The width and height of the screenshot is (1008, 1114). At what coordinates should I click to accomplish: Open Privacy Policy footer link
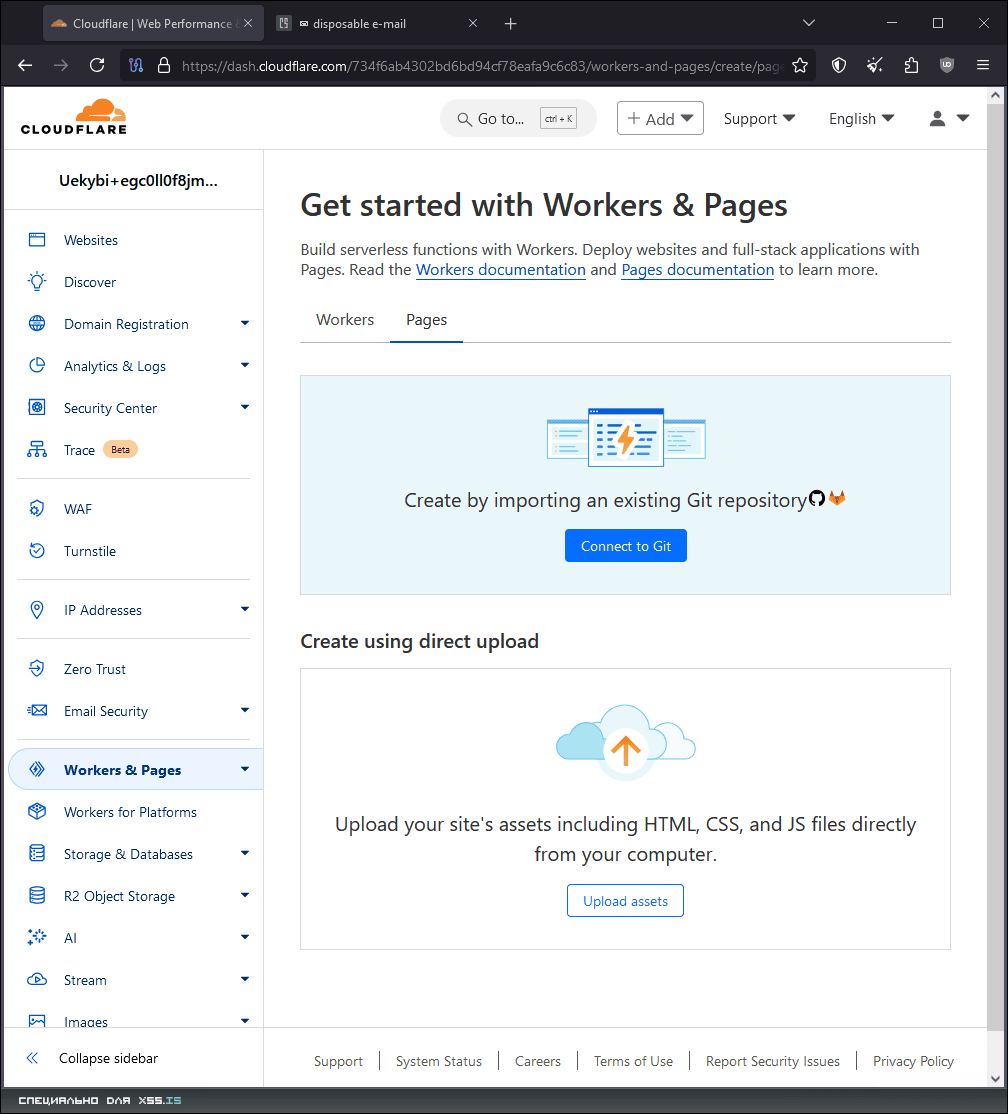(913, 1061)
